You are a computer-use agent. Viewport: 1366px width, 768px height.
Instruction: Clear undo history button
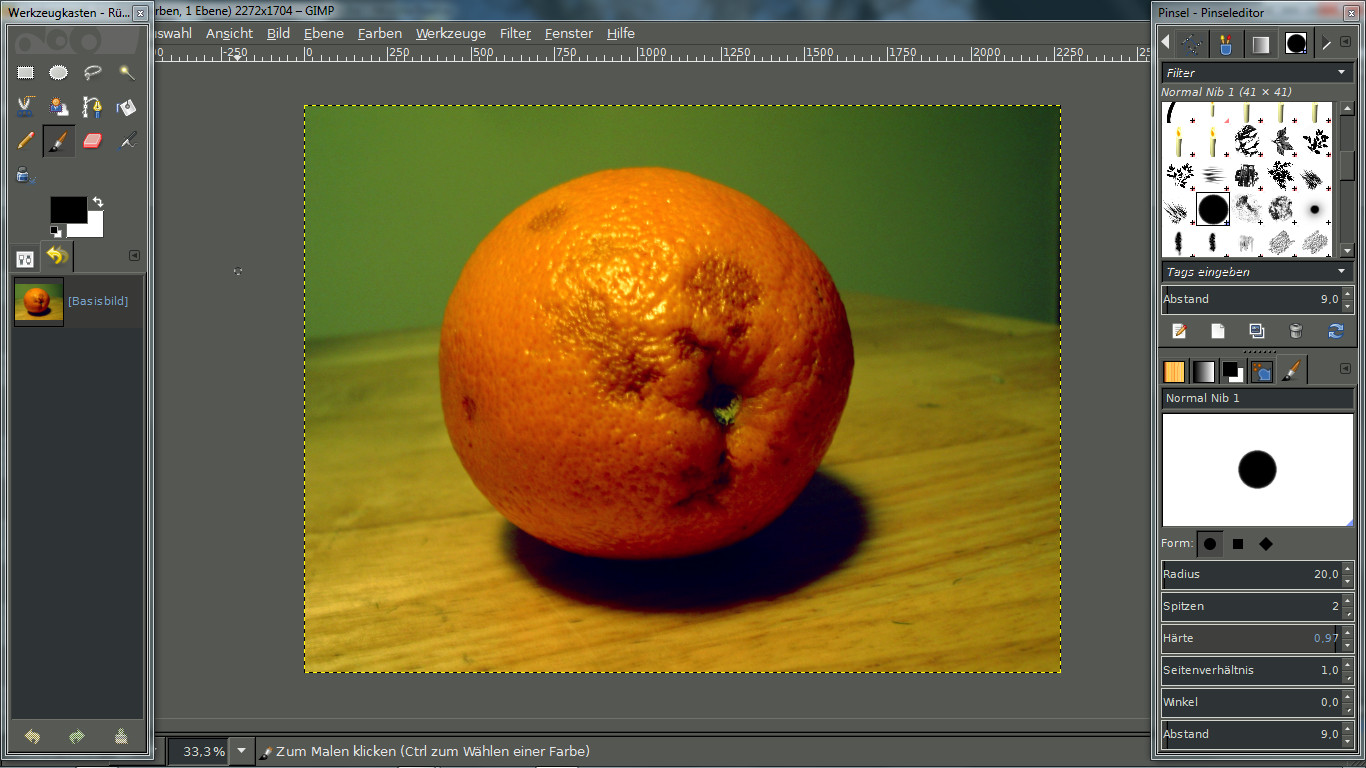point(121,736)
